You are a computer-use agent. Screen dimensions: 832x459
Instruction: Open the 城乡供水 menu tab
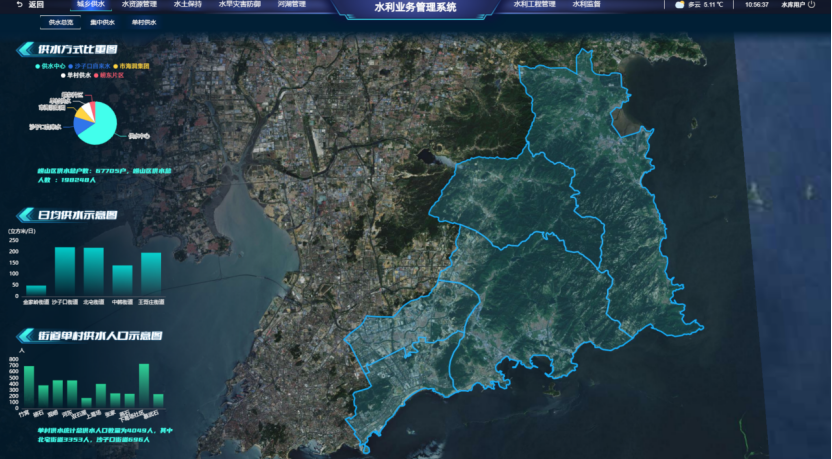coord(91,4)
